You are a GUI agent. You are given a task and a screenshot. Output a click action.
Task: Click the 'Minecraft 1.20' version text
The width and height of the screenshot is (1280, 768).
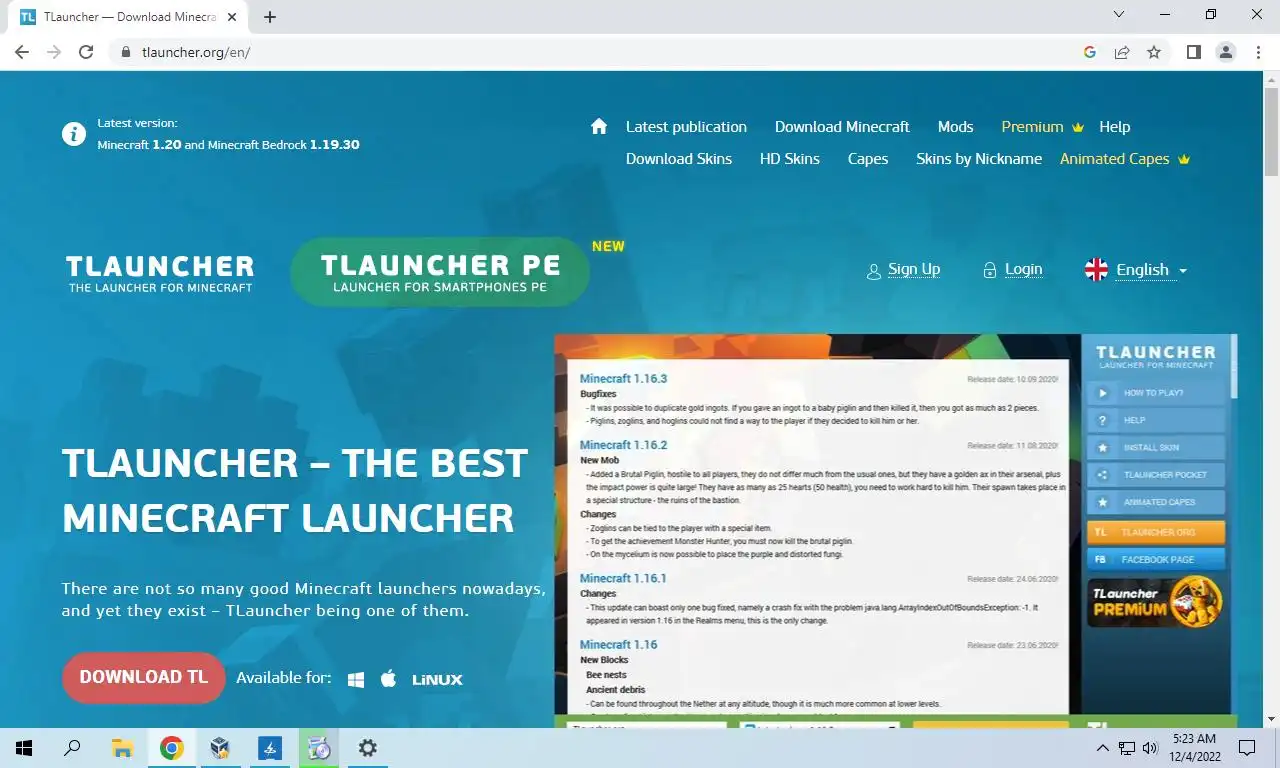139,145
